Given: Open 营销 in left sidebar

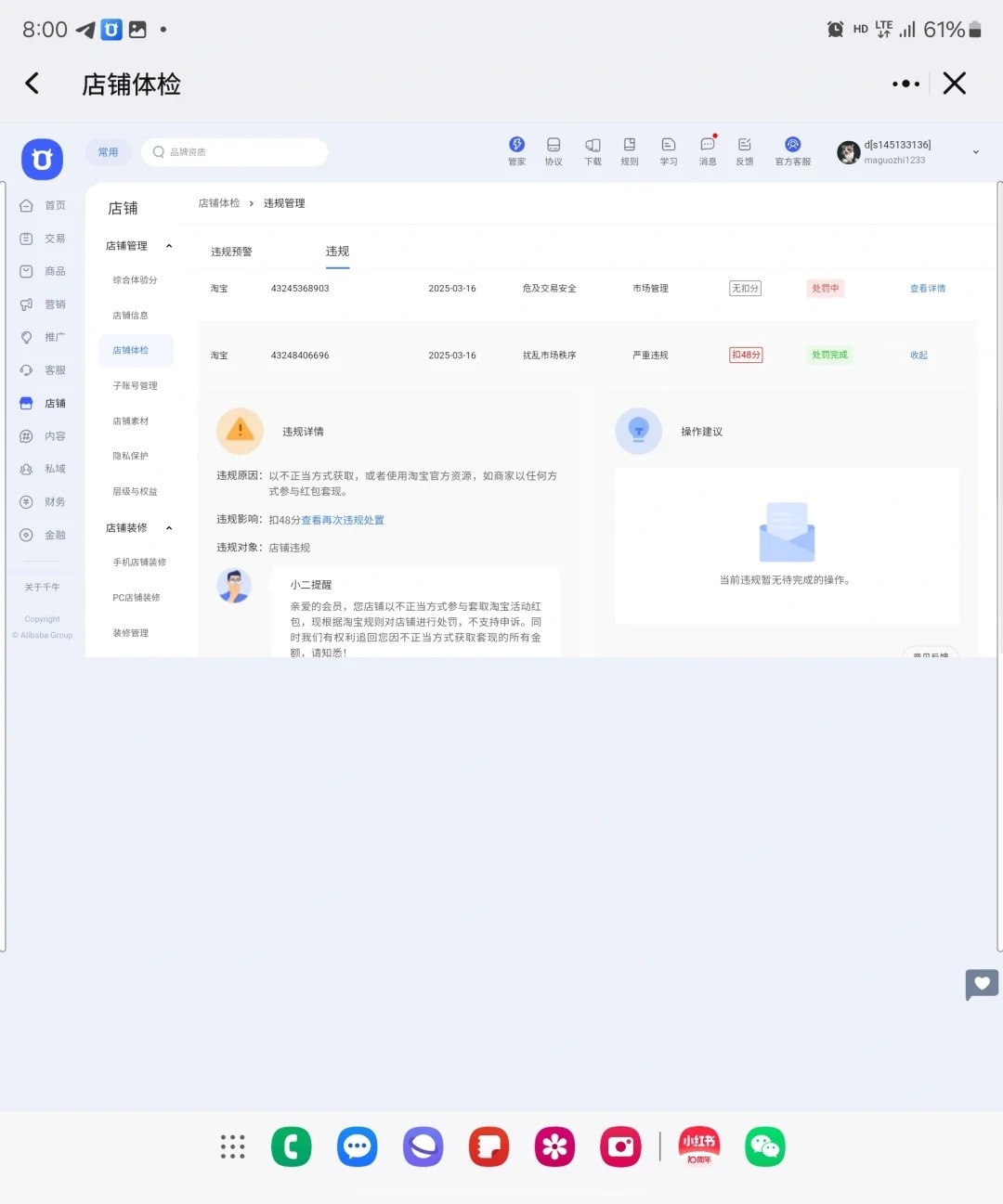Looking at the screenshot, I should (43, 304).
